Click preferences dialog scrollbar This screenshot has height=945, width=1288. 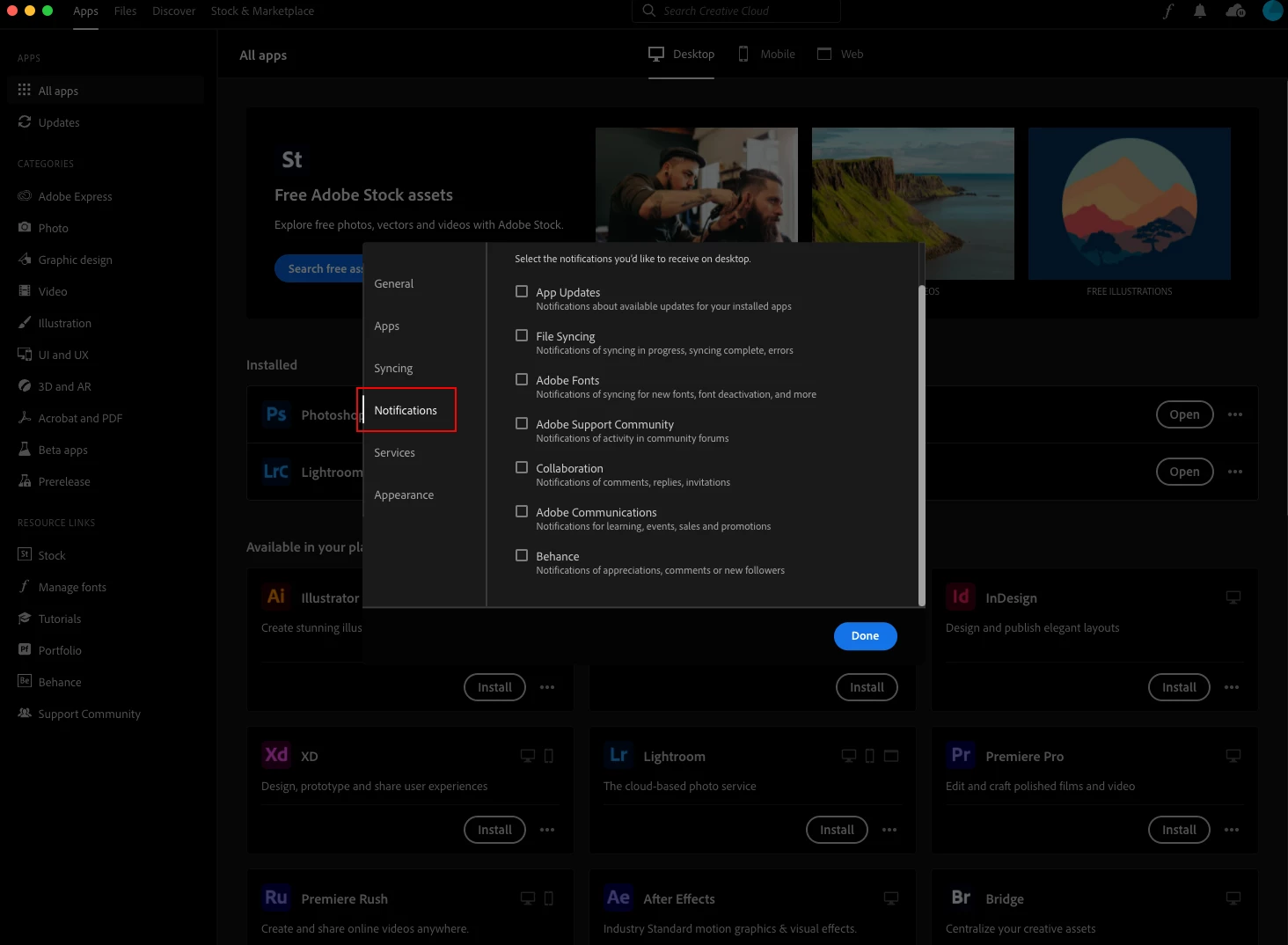pyautogui.click(x=921, y=445)
